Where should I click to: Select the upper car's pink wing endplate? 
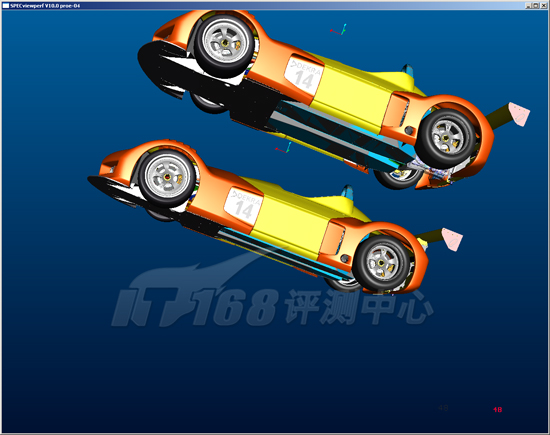click(519, 114)
